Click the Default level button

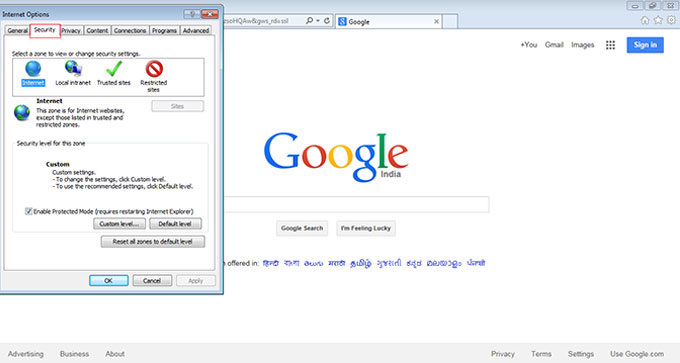(x=175, y=224)
